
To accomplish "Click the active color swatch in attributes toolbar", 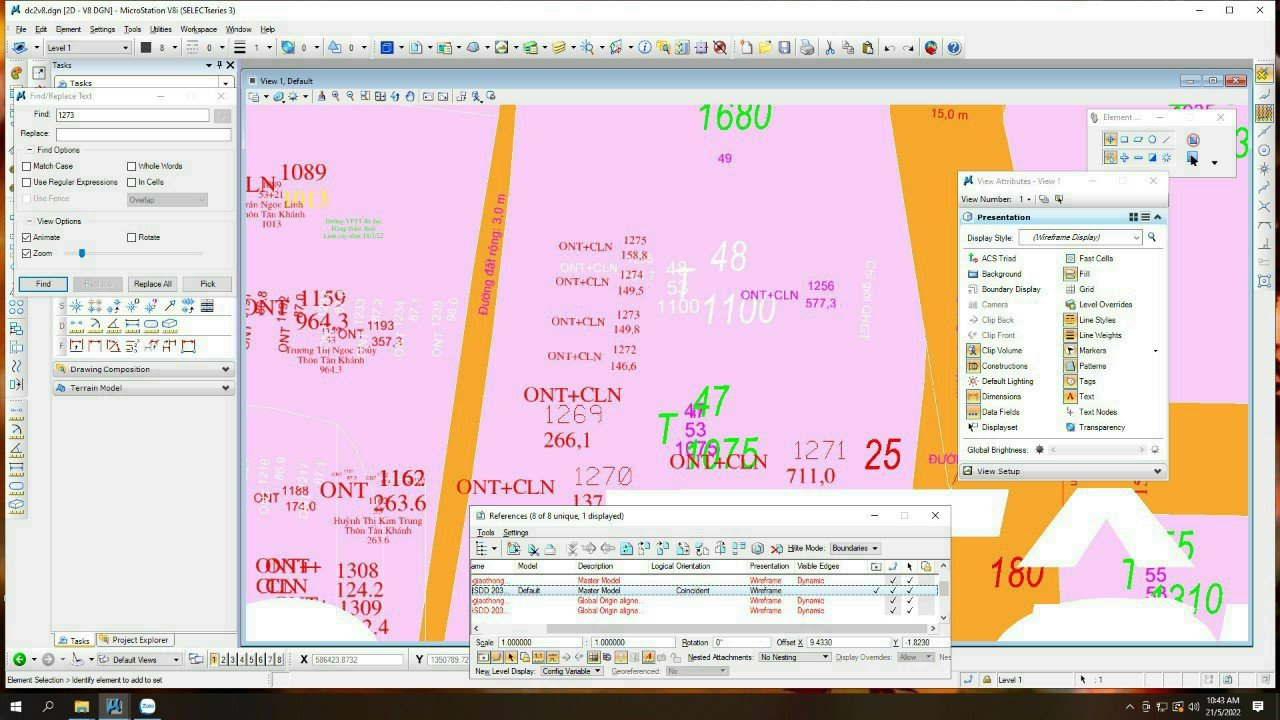I will [146, 47].
